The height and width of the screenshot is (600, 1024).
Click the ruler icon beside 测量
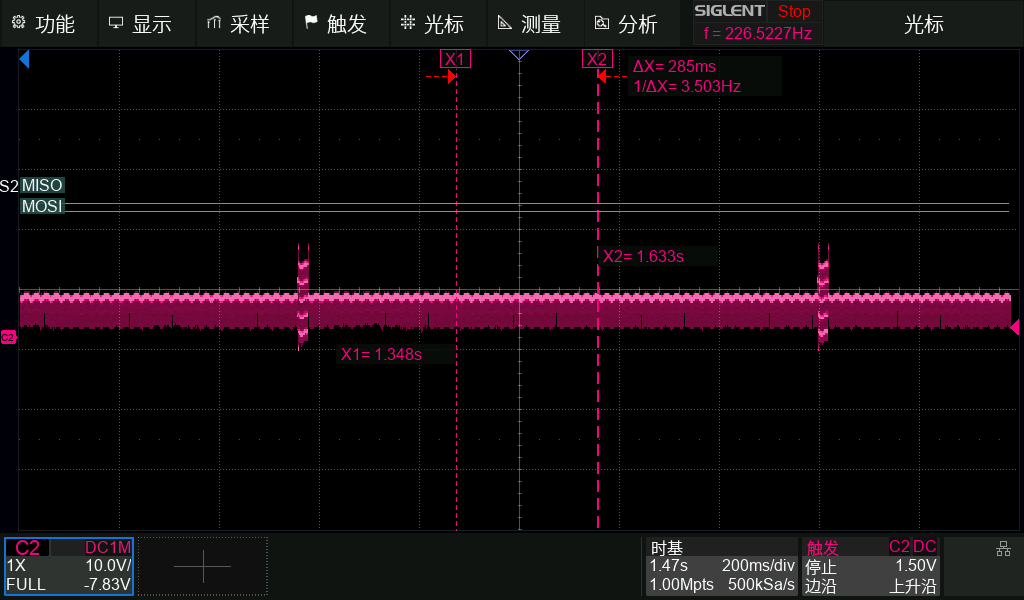pos(504,23)
